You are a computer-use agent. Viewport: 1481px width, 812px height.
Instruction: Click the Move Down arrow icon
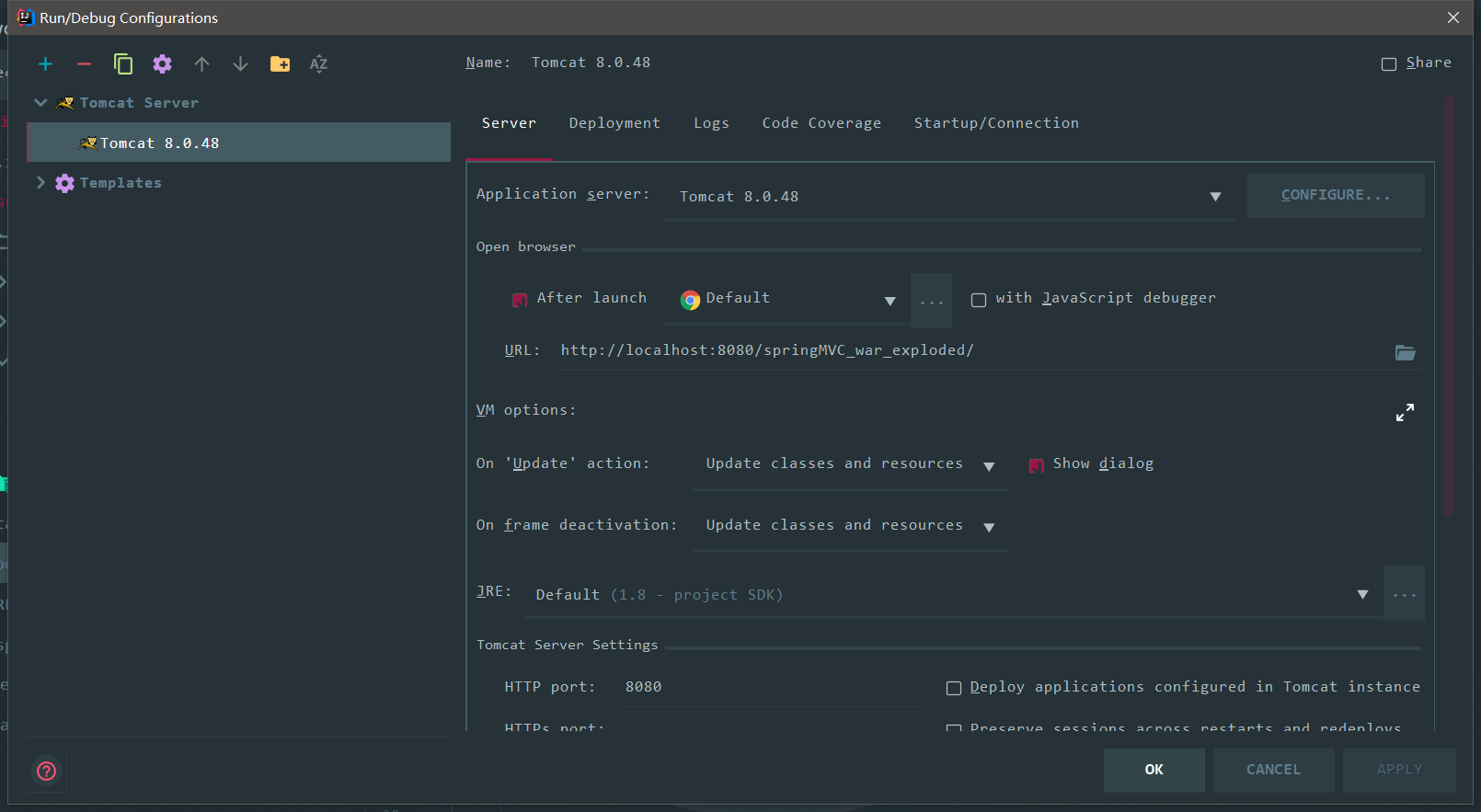[x=240, y=63]
